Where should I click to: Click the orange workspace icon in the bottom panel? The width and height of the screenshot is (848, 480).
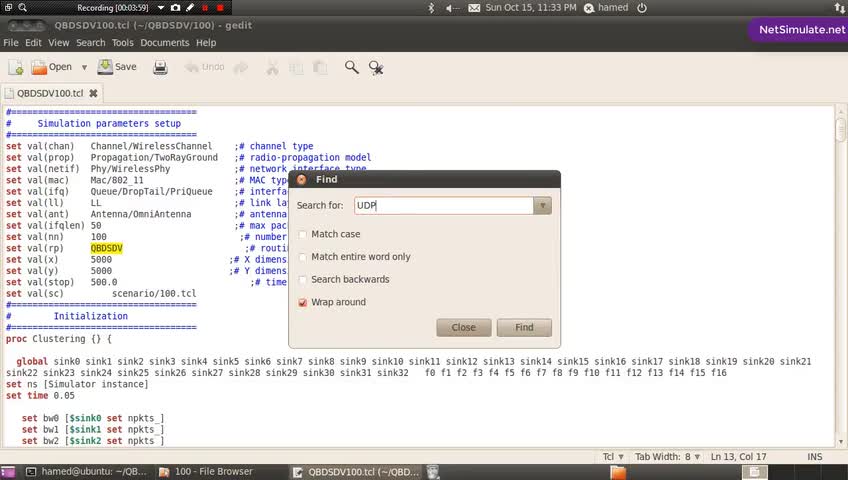point(618,472)
